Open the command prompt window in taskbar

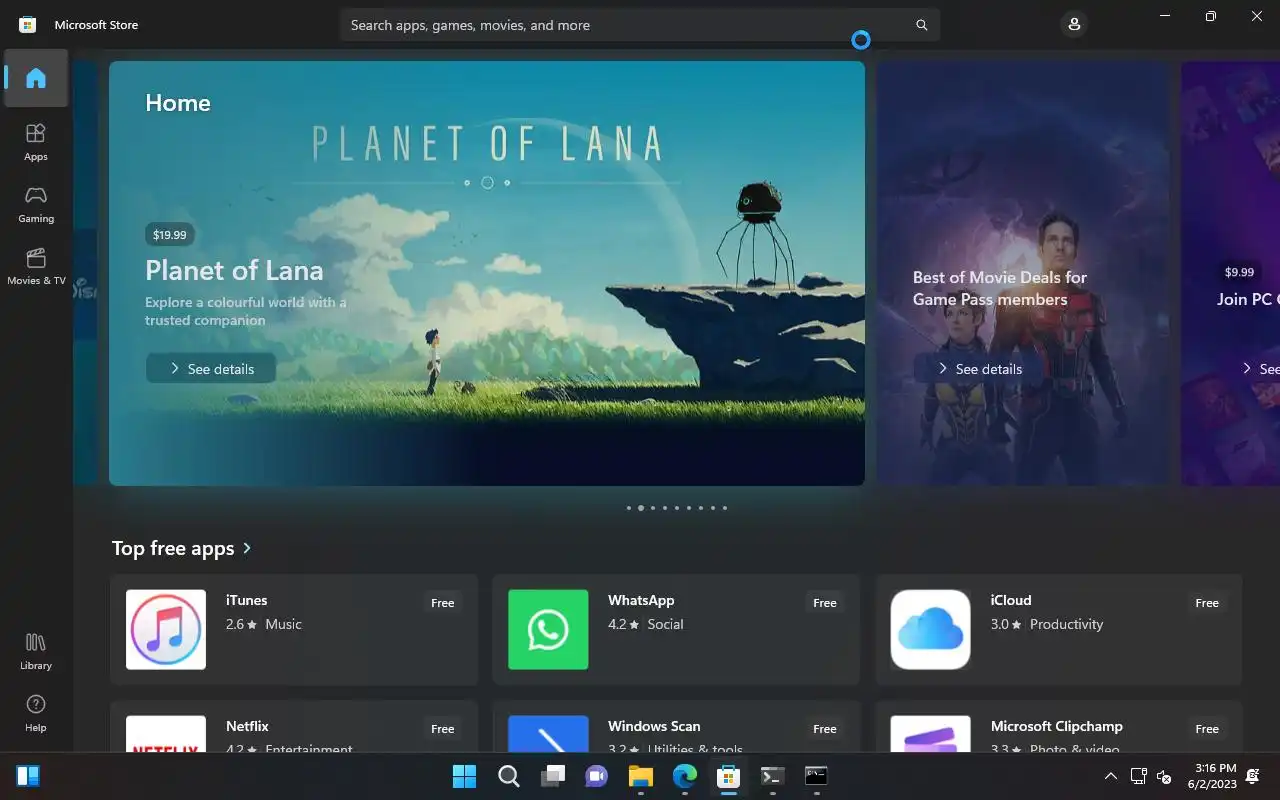point(817,776)
